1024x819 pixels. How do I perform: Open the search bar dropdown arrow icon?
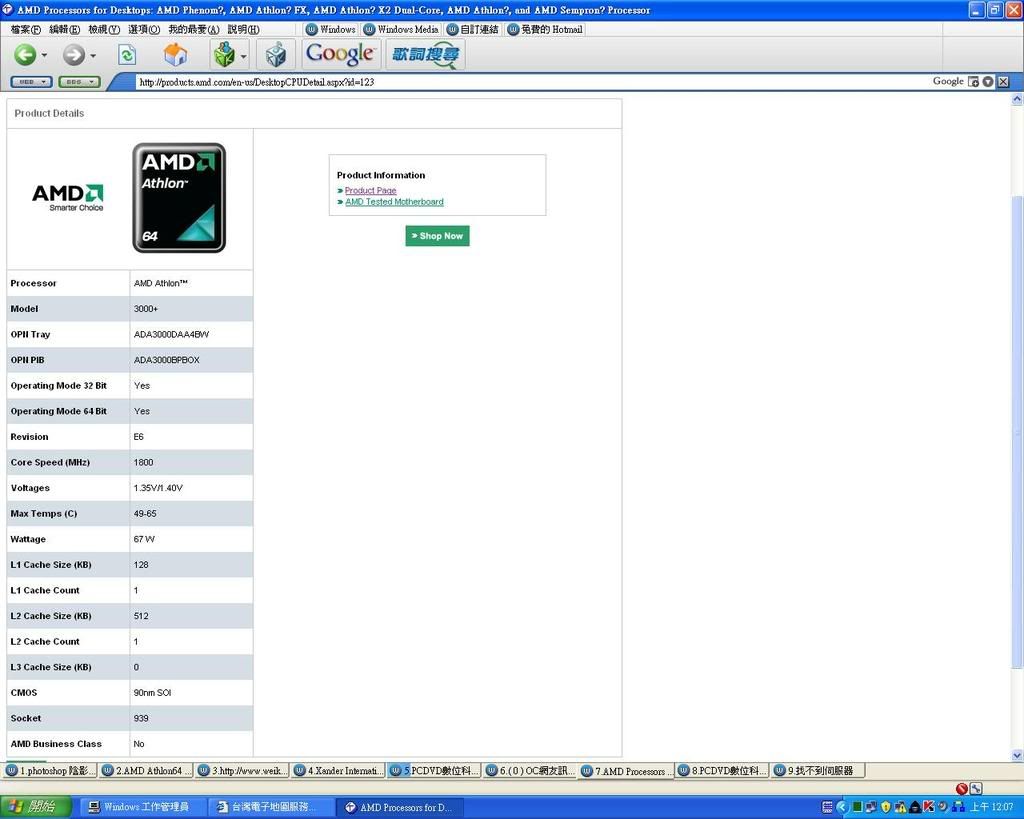tap(988, 82)
